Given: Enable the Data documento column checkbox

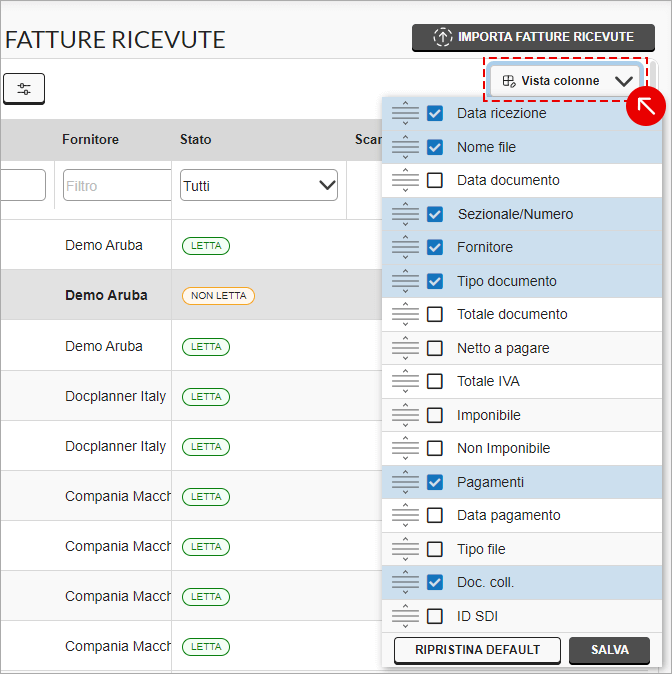Looking at the screenshot, I should pos(435,181).
